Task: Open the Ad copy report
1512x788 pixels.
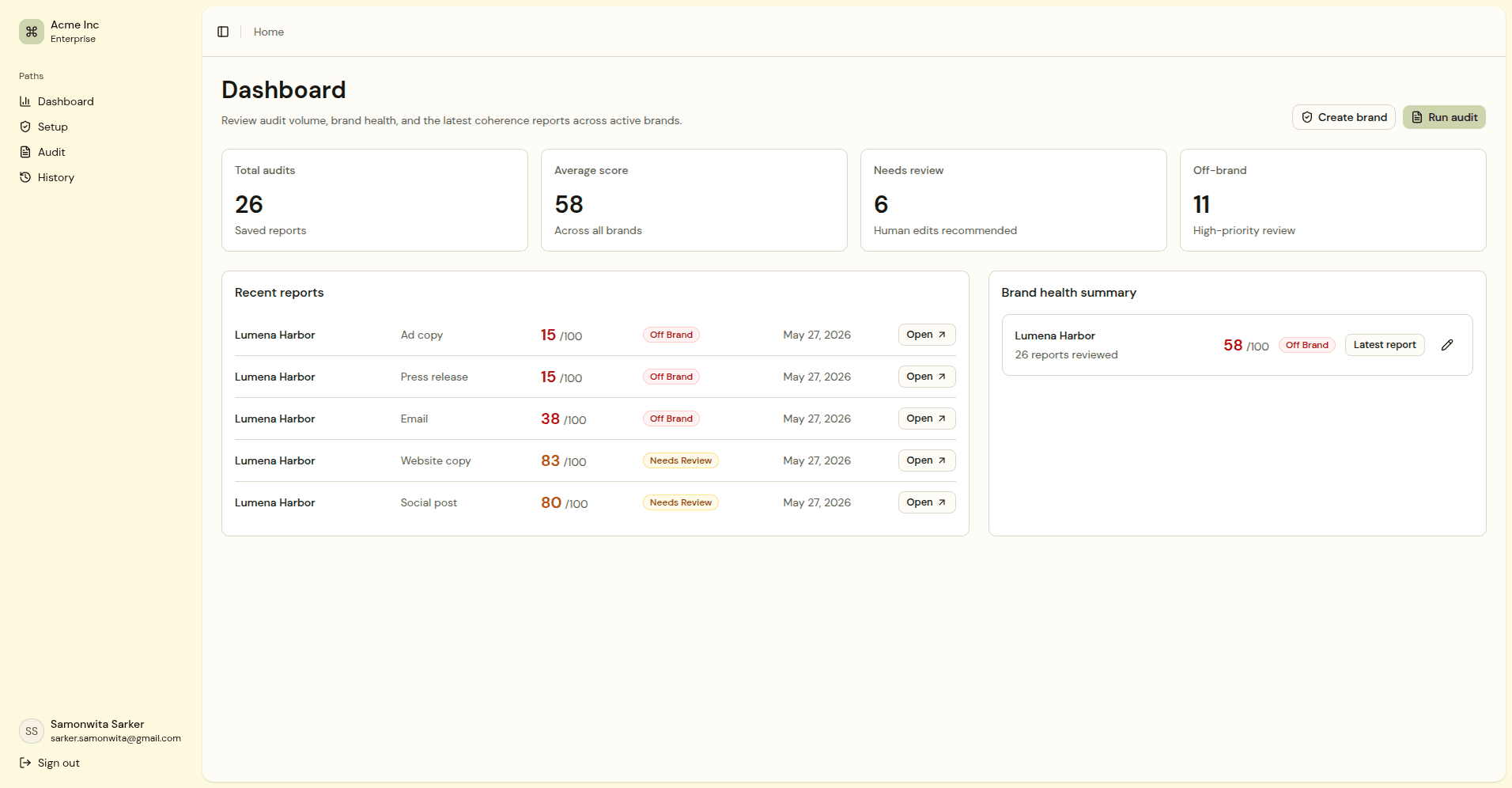Action: [927, 335]
